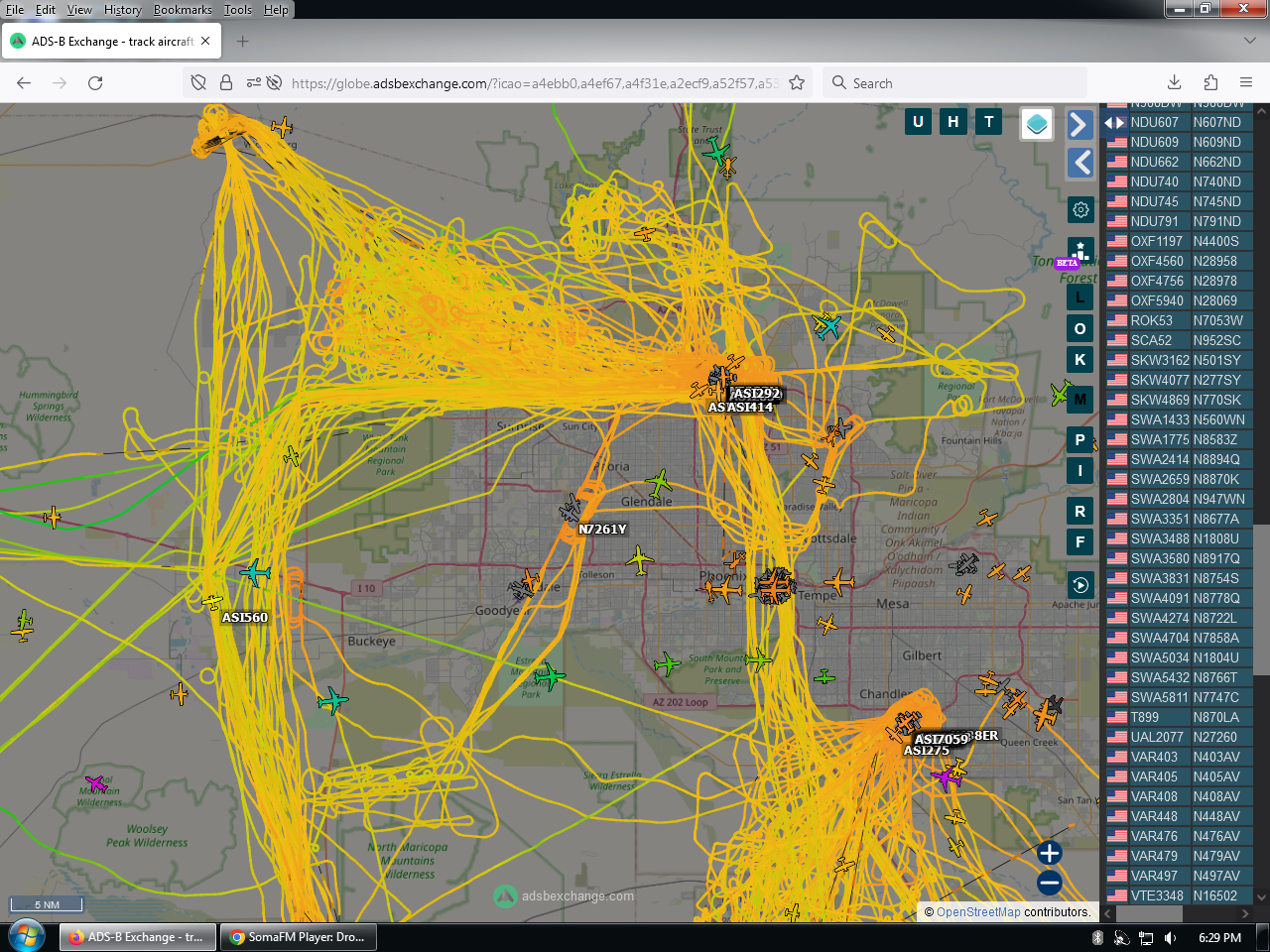Switch to SomaFM Player taskbar window
1270x952 pixels.
pyautogui.click(x=298, y=937)
